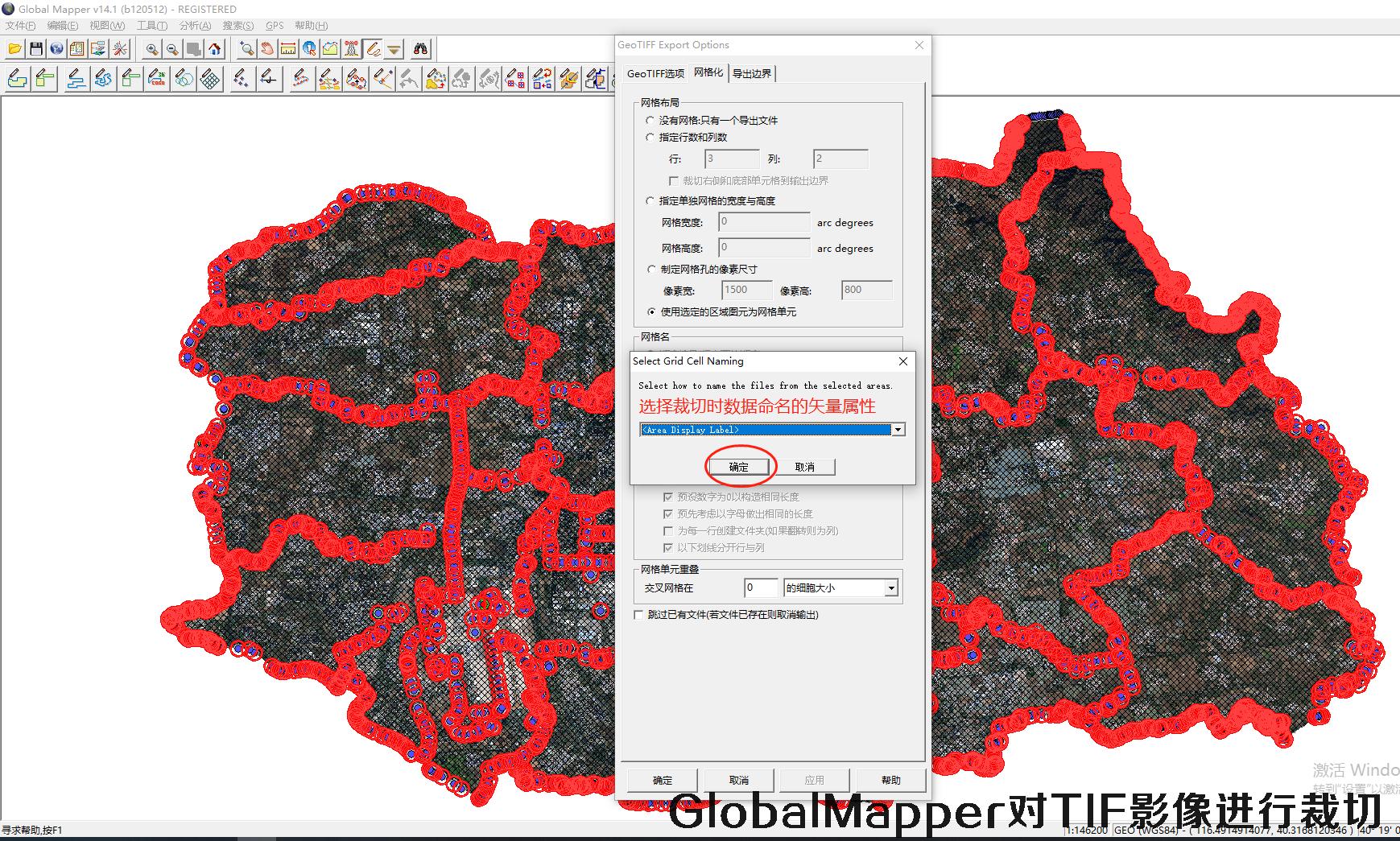Switch to the 导出边界 tab
This screenshot has height=841, width=1400.
[x=751, y=73]
